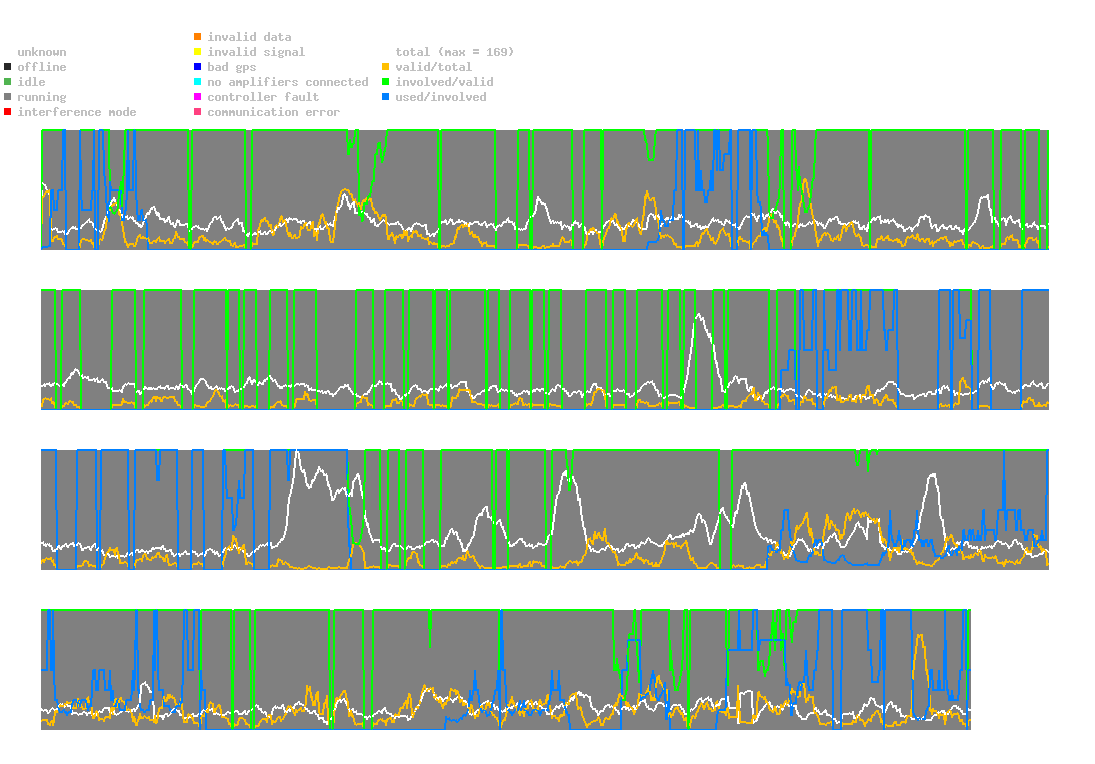This screenshot has width=1095, height=764.
Task: Click the offline background legend label
Action: (x=41, y=67)
